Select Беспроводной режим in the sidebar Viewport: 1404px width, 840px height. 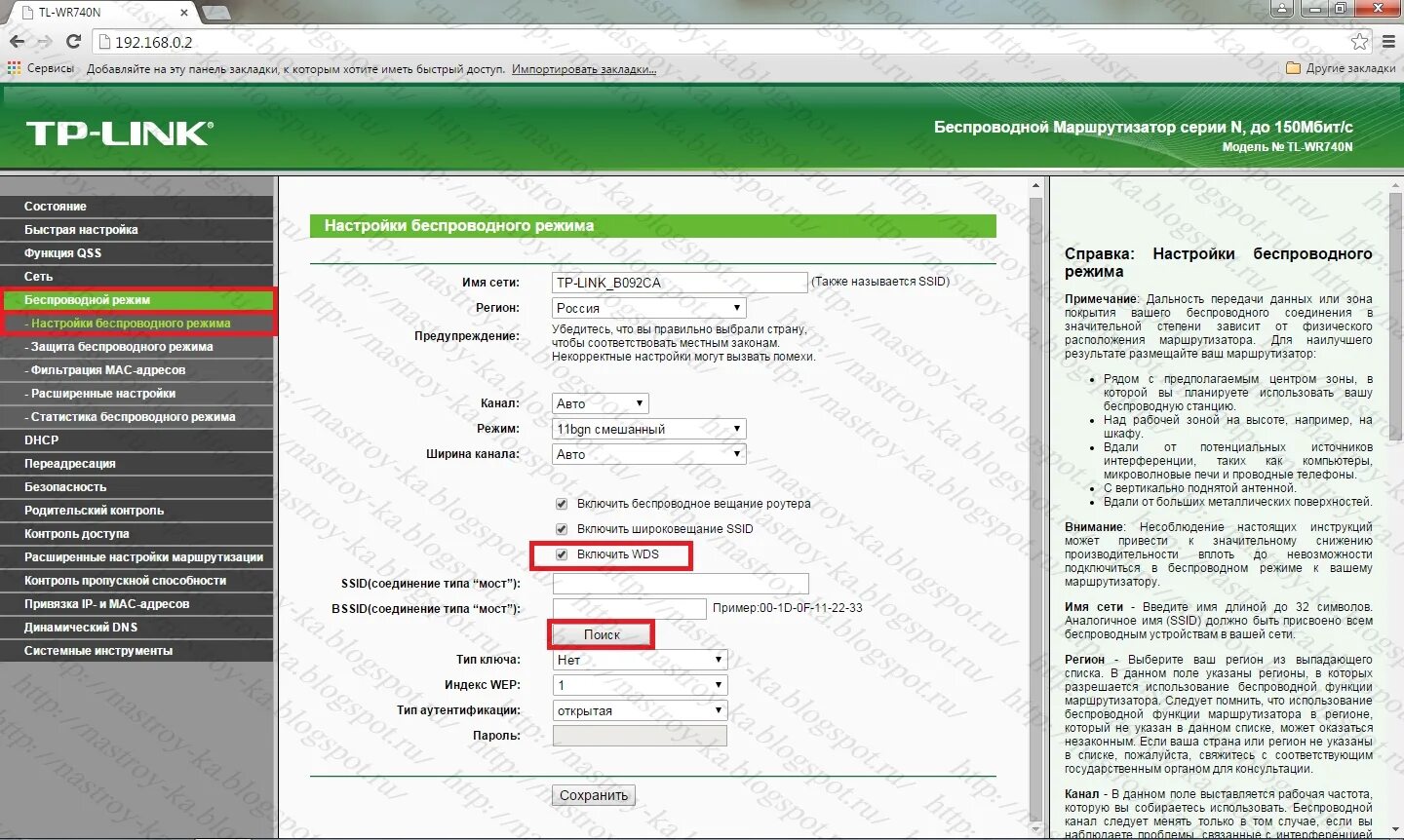[x=136, y=300]
